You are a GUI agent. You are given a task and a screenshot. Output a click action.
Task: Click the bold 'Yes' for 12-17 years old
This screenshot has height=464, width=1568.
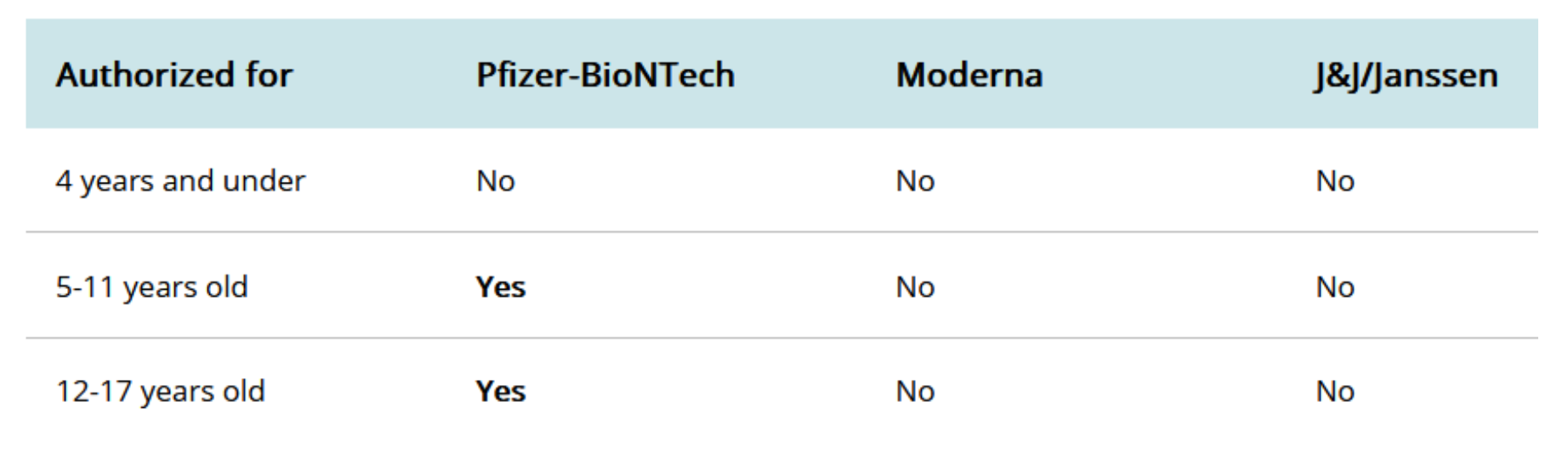(x=500, y=392)
